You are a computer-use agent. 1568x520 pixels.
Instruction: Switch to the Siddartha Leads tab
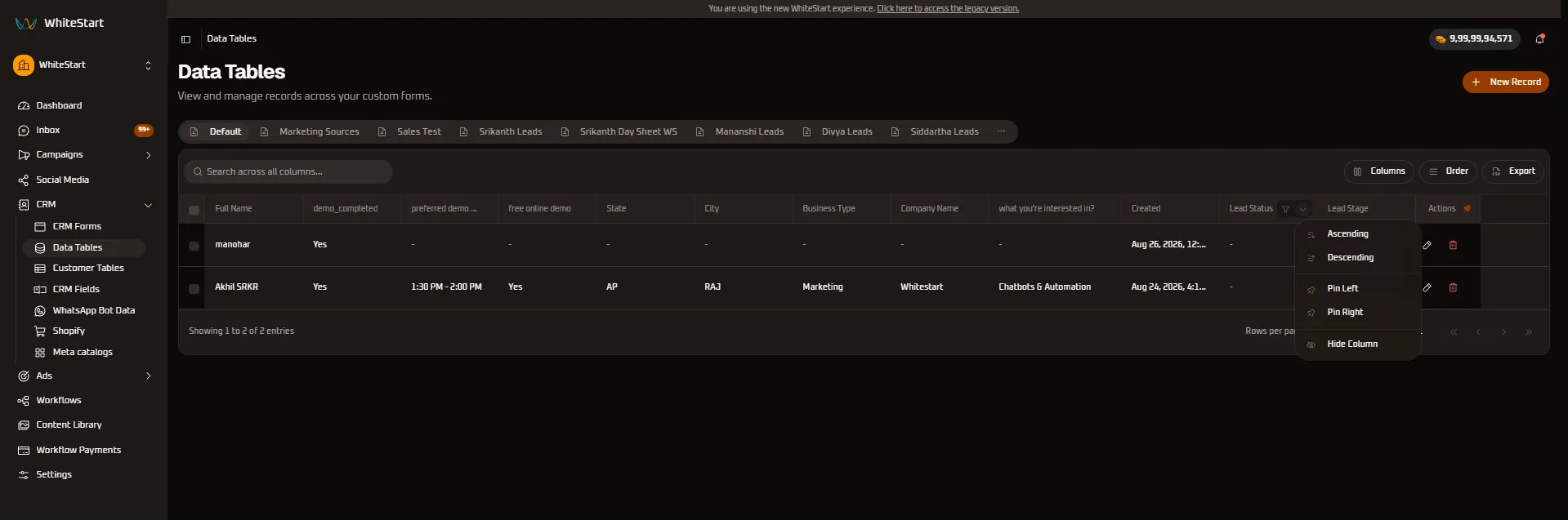click(935, 131)
